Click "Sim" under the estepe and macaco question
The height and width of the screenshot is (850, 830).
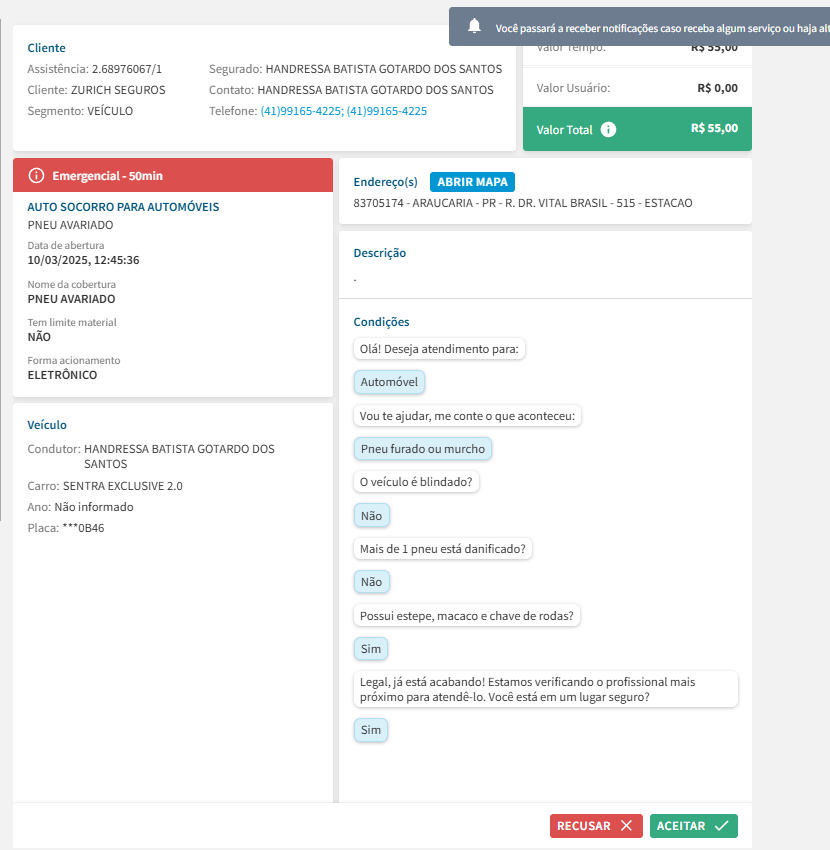(x=371, y=649)
